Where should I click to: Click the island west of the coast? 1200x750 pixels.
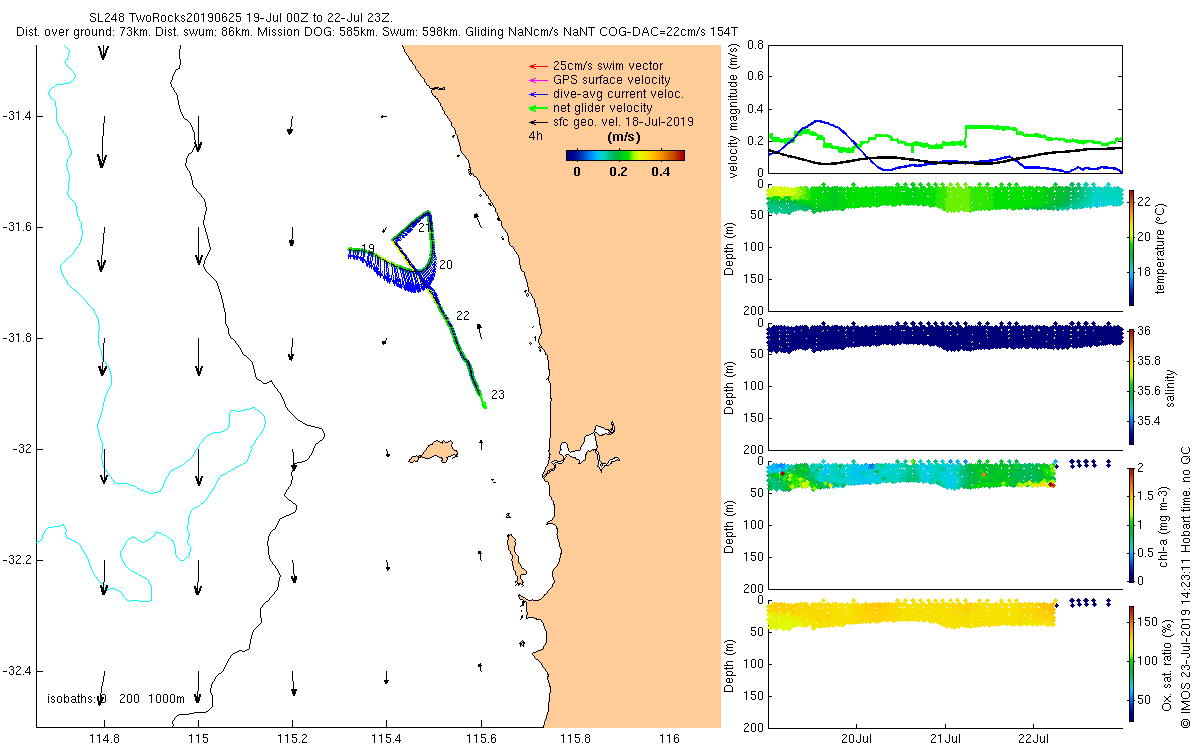click(432, 451)
